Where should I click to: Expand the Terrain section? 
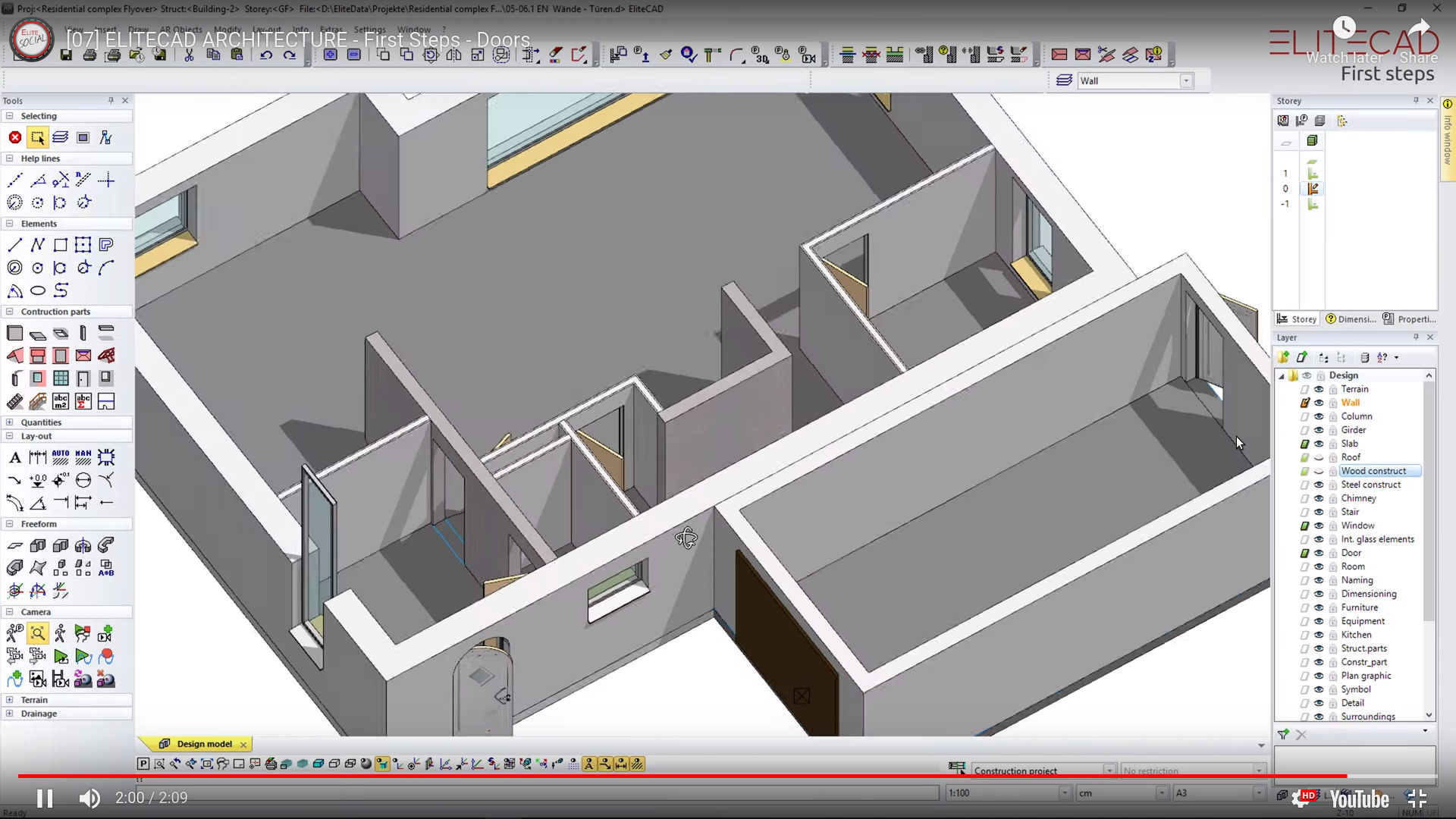tap(9, 700)
